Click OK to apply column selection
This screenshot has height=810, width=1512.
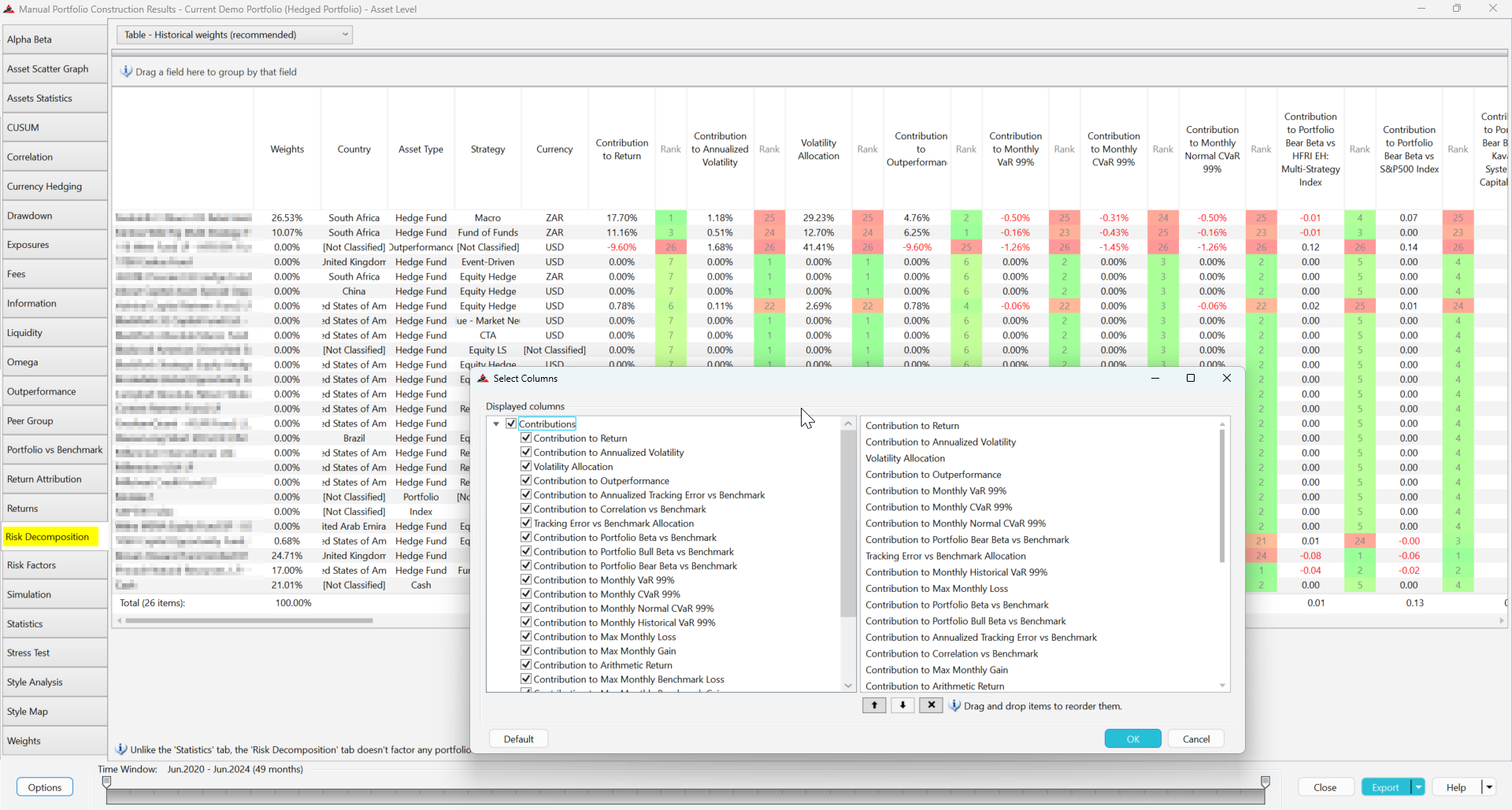click(x=1132, y=738)
